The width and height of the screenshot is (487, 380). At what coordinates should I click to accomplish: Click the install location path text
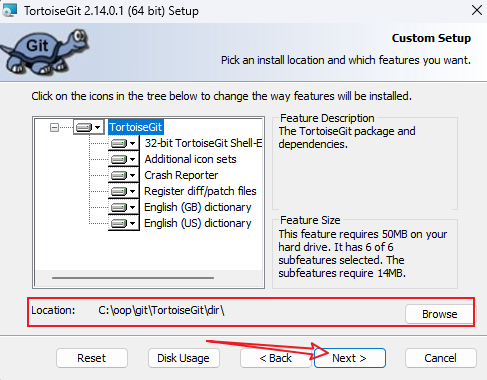(161, 310)
